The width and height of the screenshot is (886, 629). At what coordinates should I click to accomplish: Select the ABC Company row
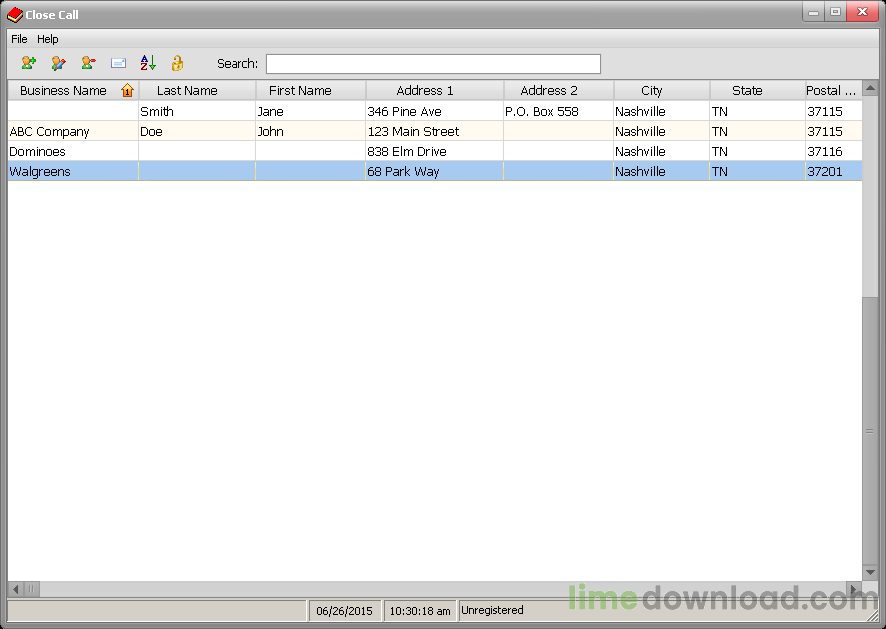435,131
